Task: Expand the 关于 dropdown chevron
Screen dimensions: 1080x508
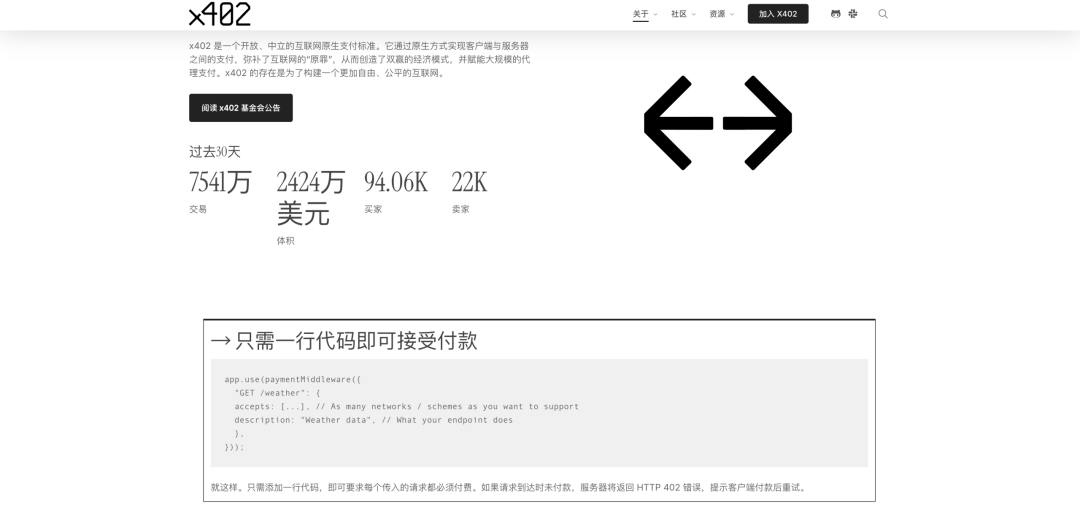Action: click(655, 14)
